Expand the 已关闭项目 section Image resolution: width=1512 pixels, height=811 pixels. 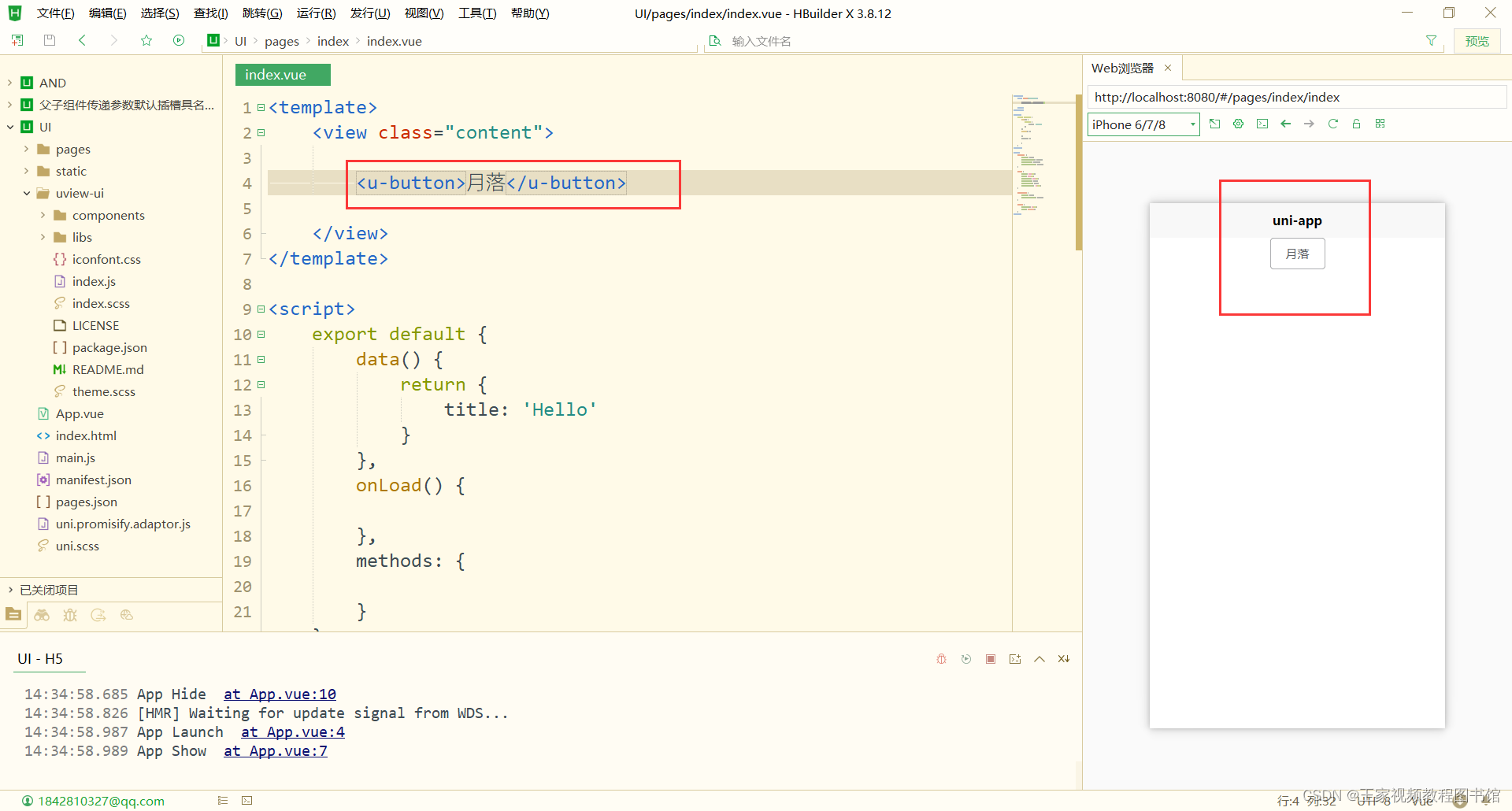point(9,590)
